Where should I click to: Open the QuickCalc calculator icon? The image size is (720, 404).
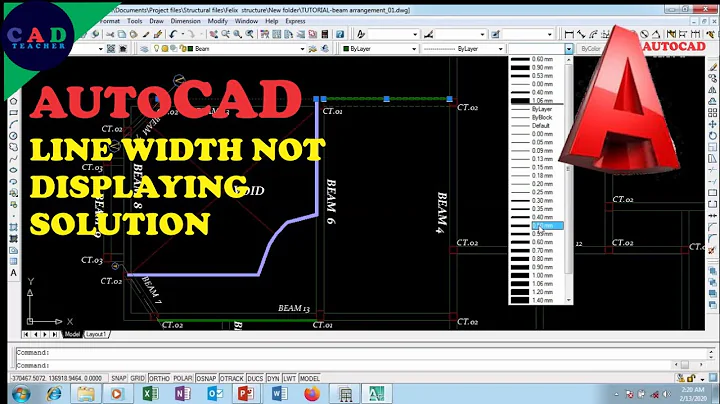pos(325,34)
